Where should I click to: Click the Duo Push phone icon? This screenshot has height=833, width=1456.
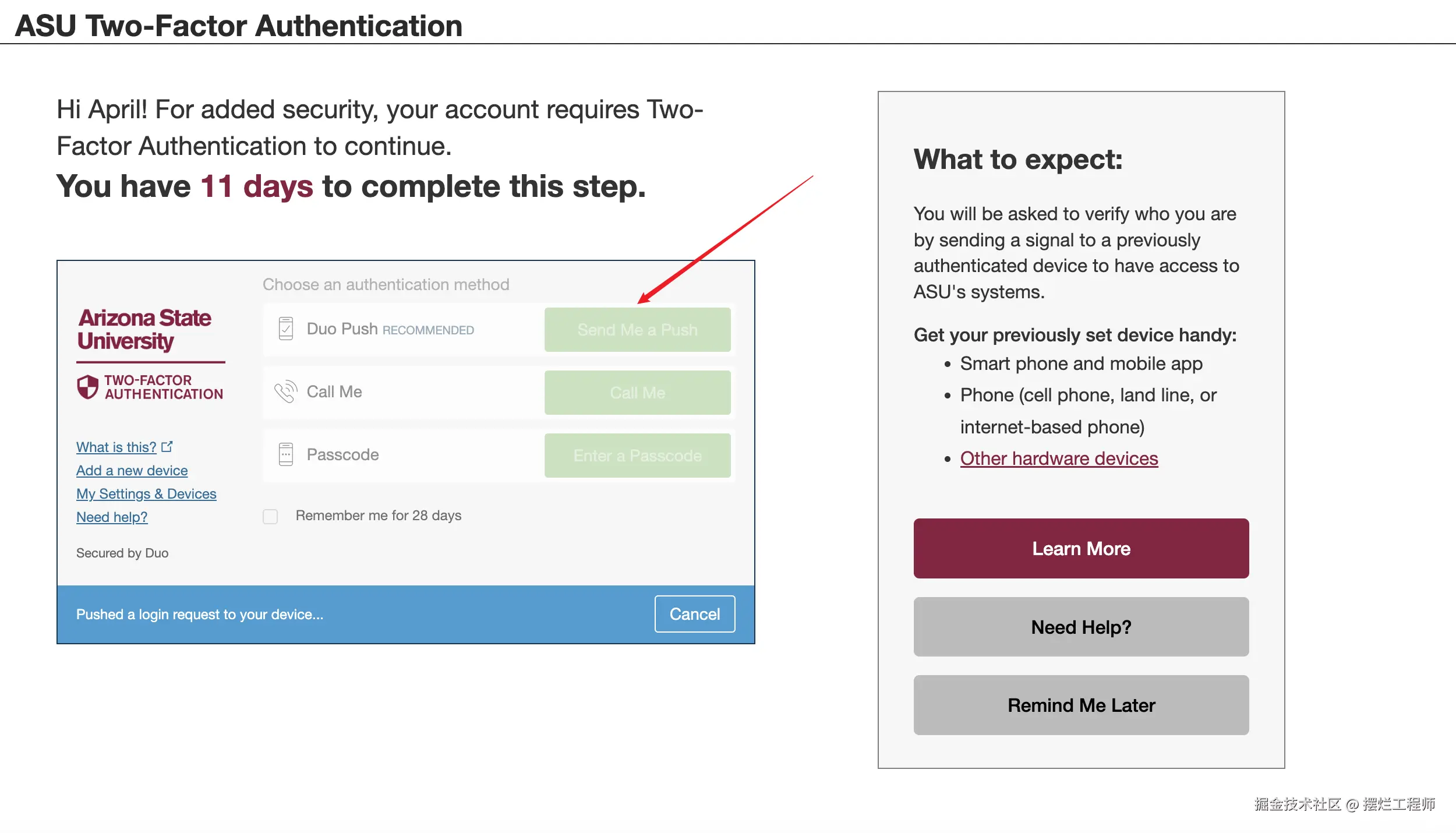[x=286, y=329]
